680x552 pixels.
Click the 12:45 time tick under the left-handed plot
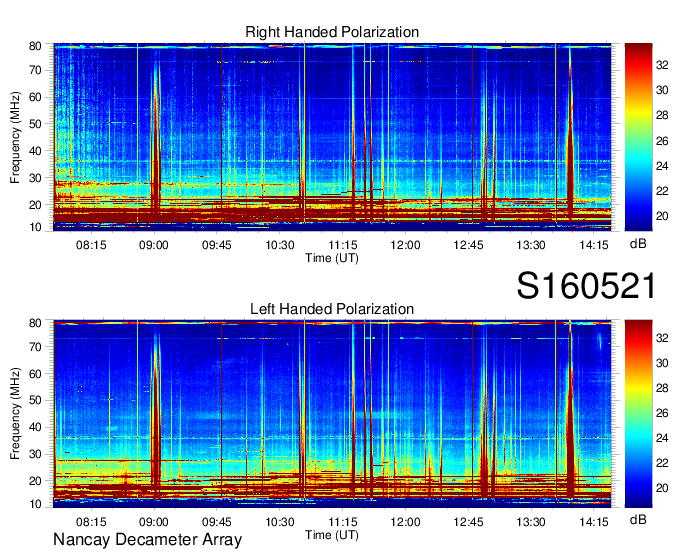tap(468, 522)
